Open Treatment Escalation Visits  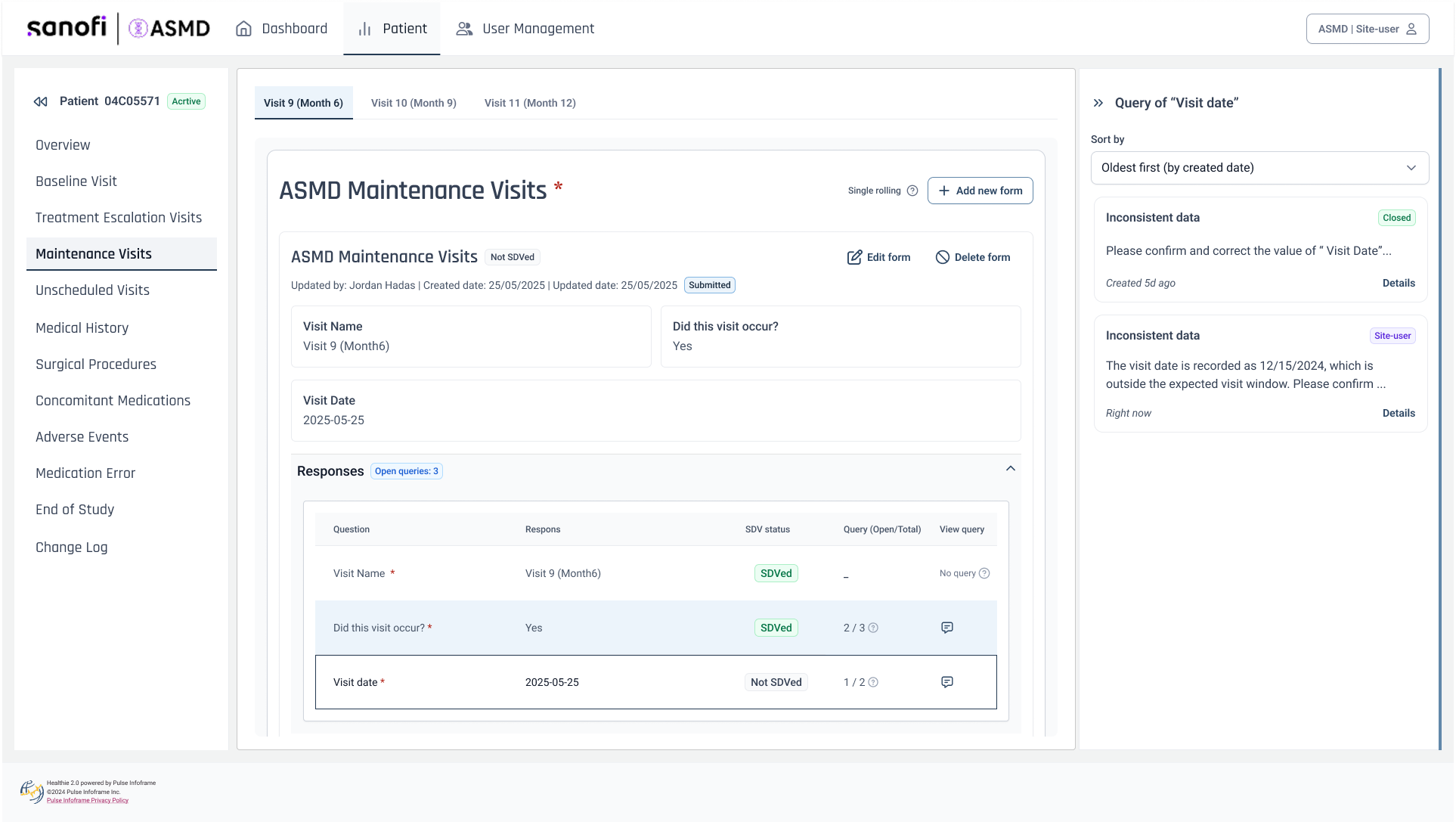pyautogui.click(x=119, y=218)
